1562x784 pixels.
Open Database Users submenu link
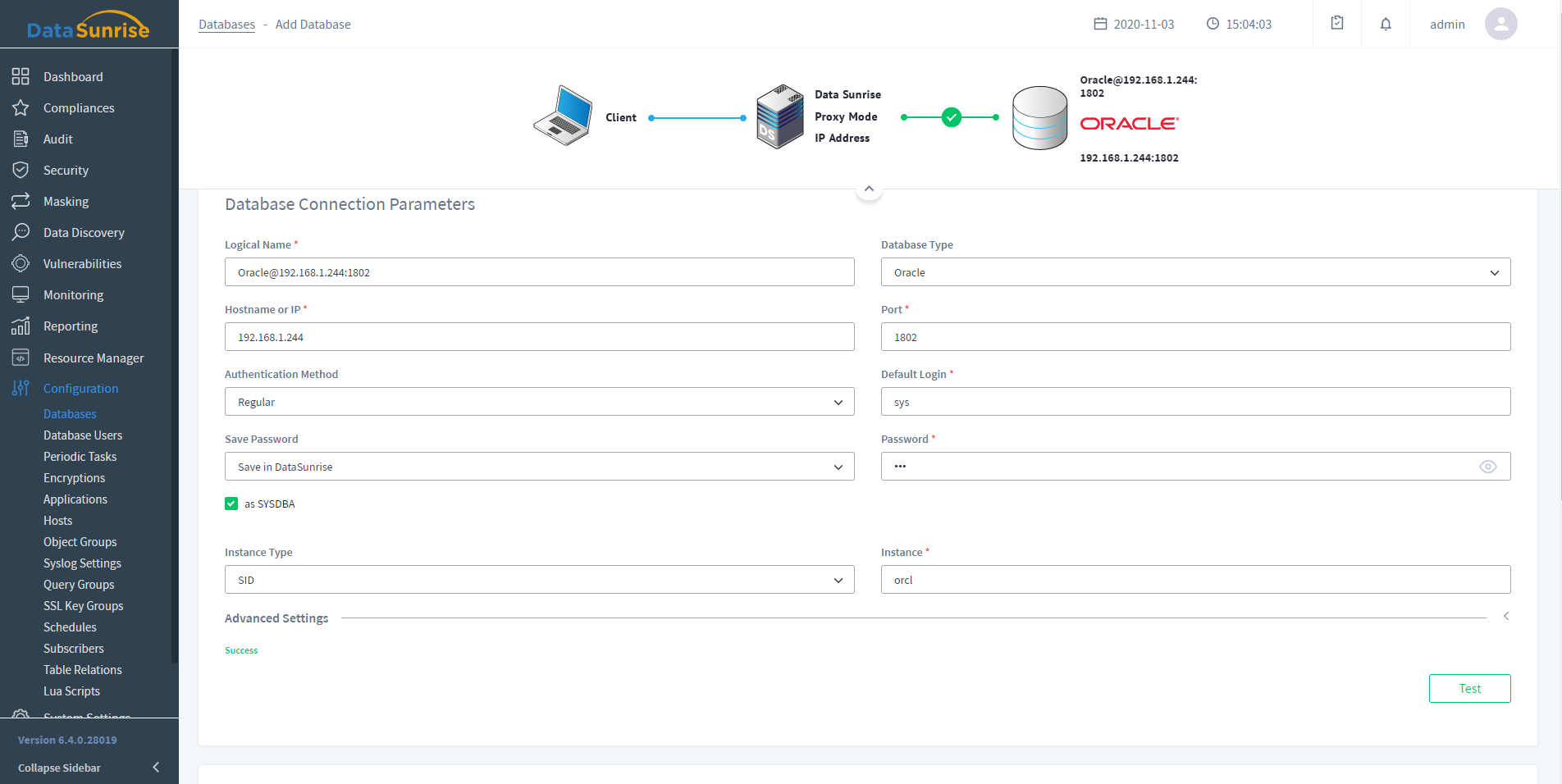point(83,435)
